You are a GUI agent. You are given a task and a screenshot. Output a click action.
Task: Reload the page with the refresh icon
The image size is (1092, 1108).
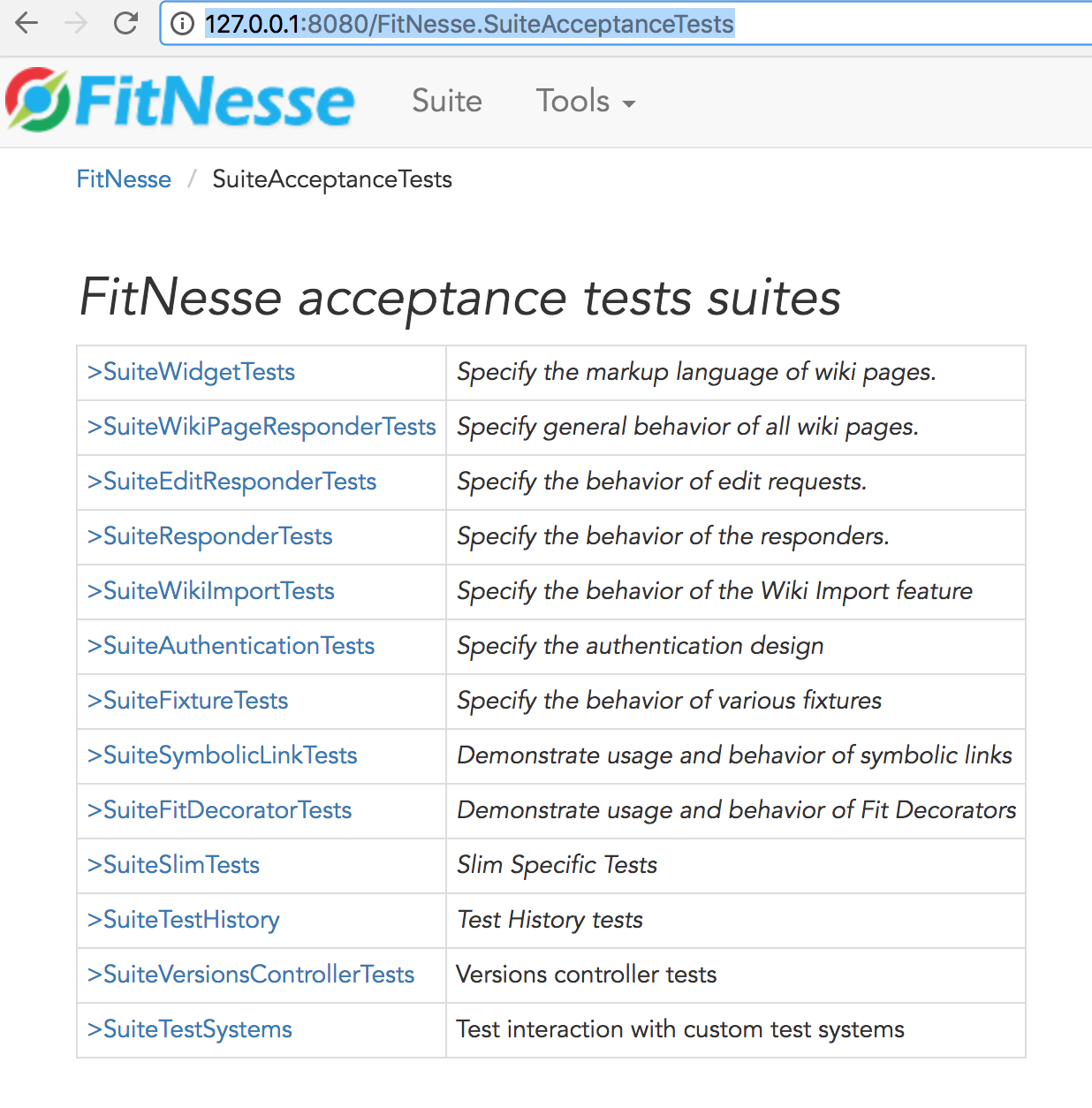pyautogui.click(x=125, y=23)
